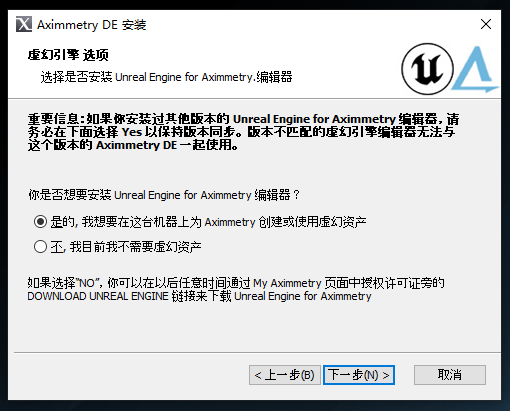The height and width of the screenshot is (411, 510).
Task: Click the blue Aximmetry triangle logo
Action: click(x=475, y=69)
